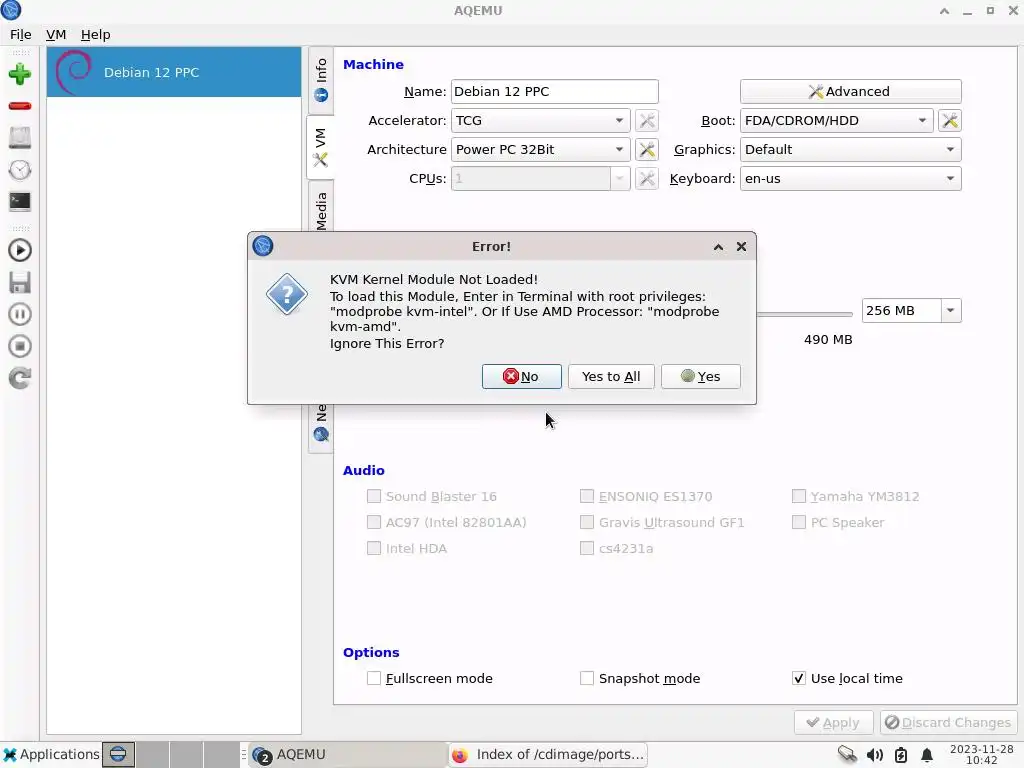Start the virtual machine with play icon
This screenshot has height=768, width=1024.
[x=20, y=250]
